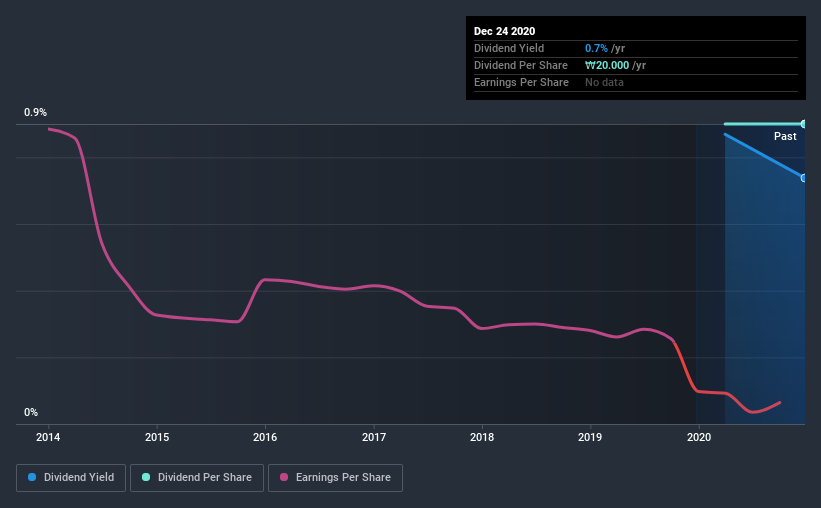Click the 0% y-axis label
The width and height of the screenshot is (821, 508).
pyautogui.click(x=31, y=412)
